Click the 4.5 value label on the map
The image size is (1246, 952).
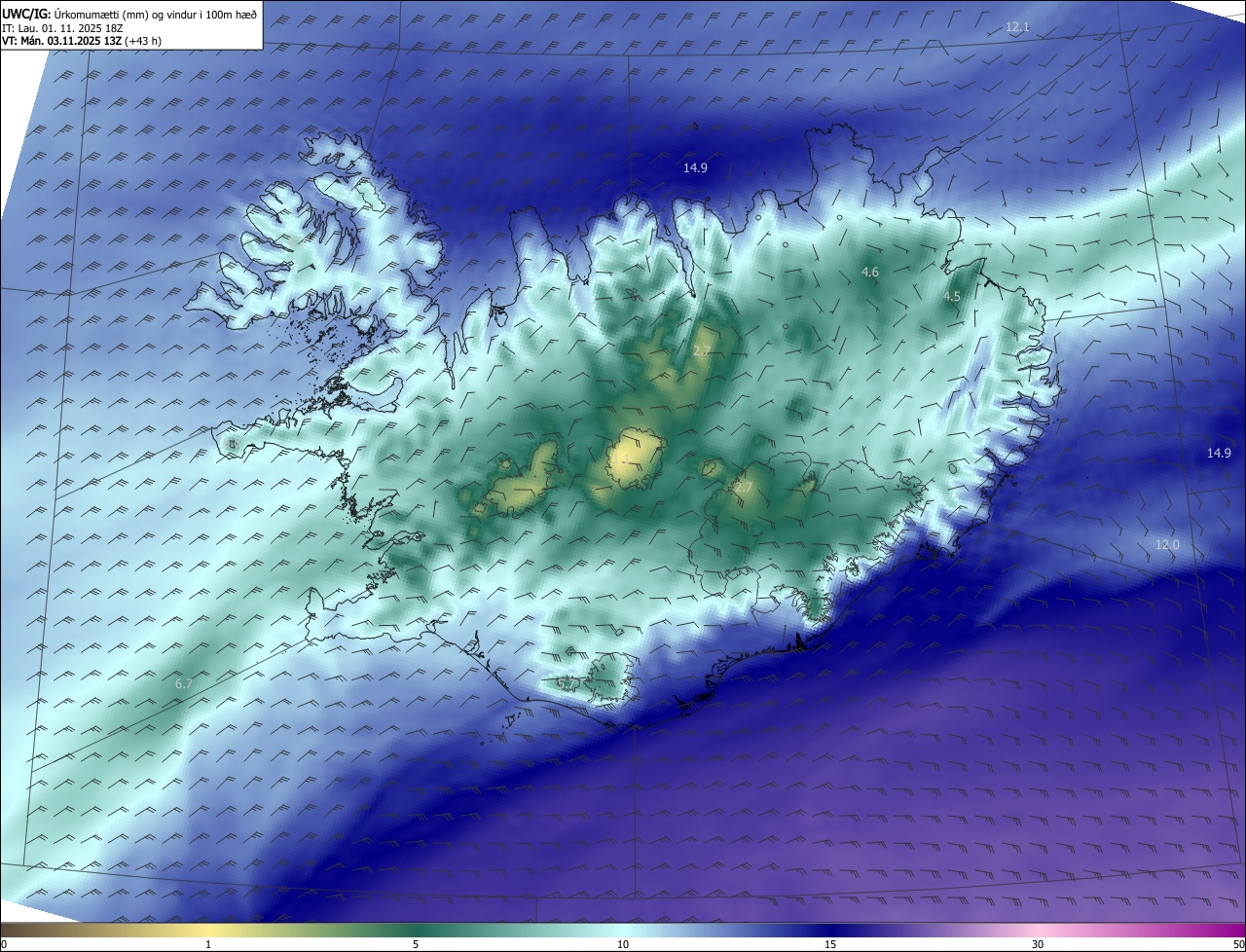pos(952,296)
